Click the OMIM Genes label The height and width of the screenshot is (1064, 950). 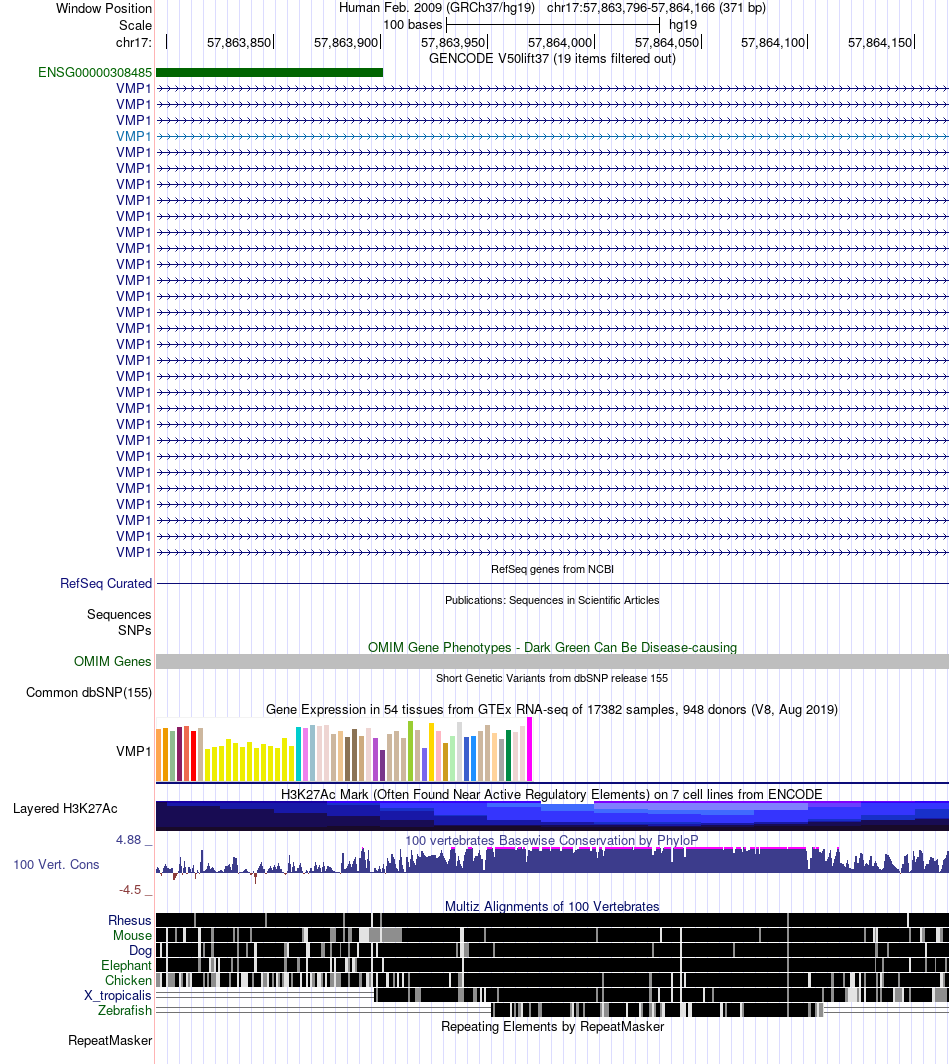tap(113, 662)
